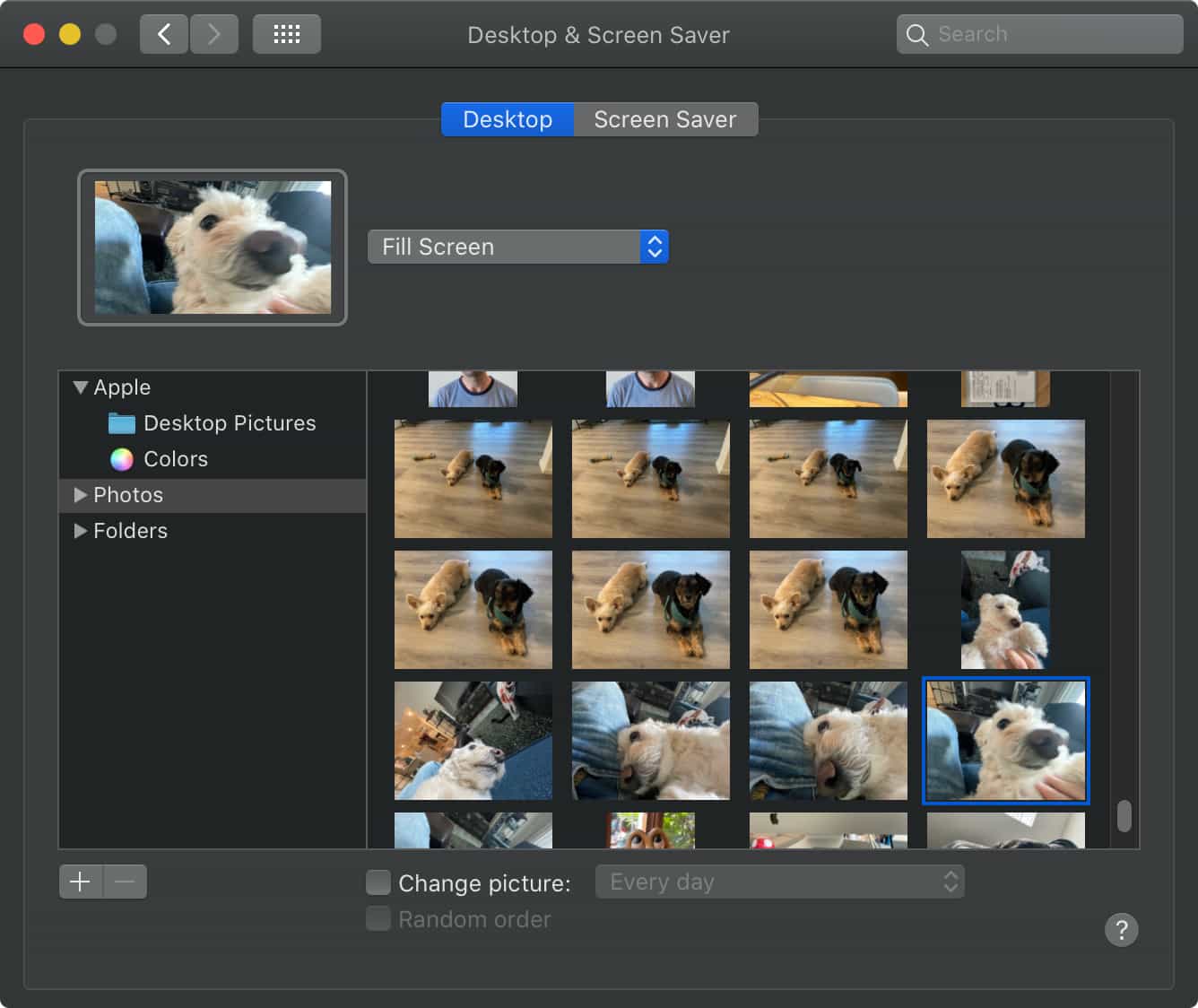This screenshot has height=1008, width=1198.
Task: Toggle the Random order checkbox
Action: (378, 918)
